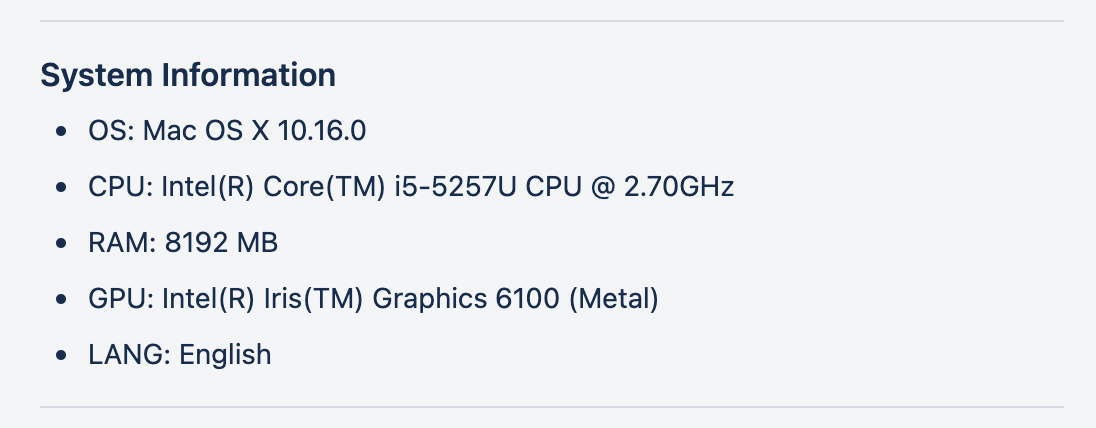Click the bullet point beside the RAM entry
Screen dimensions: 1096x428
pyautogui.click(x=63, y=243)
